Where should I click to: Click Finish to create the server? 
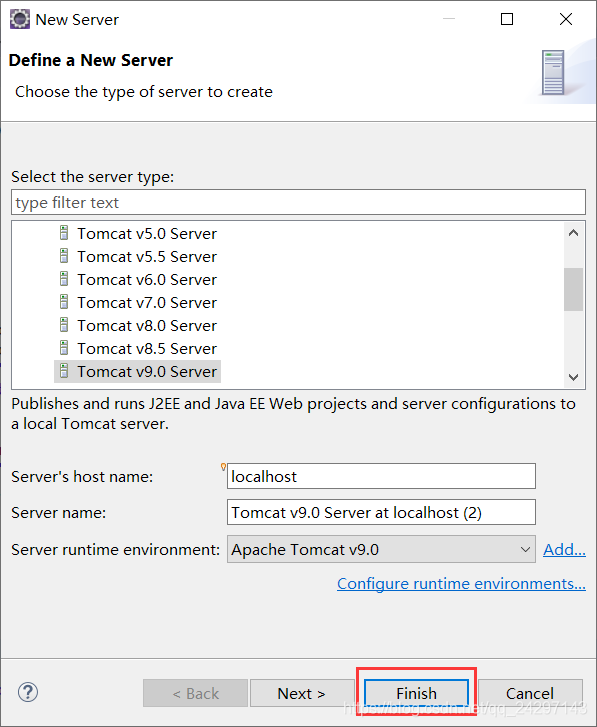click(416, 693)
